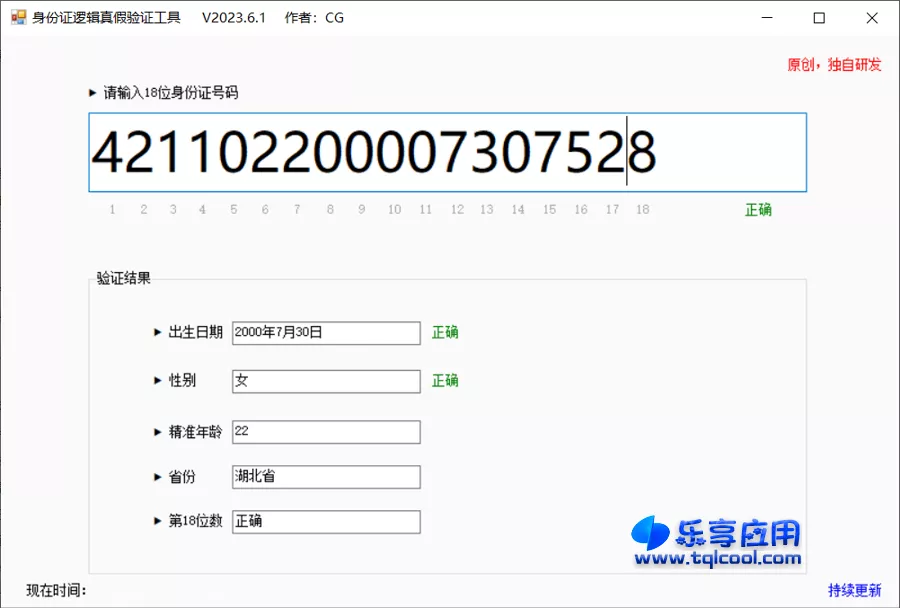Click the arrow marker before 请输入18位身份证号码

[x=92, y=92]
